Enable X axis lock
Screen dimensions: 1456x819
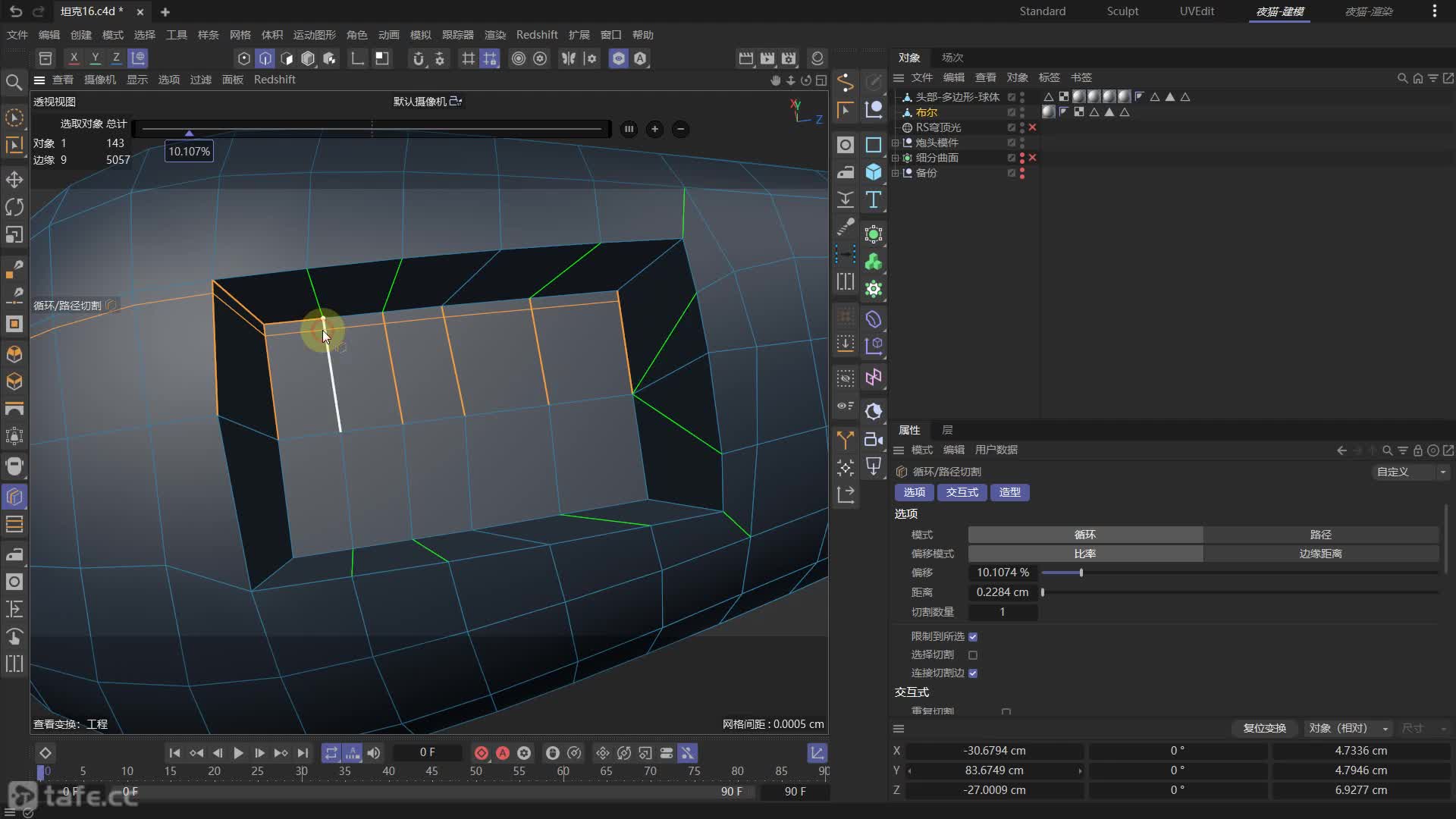point(74,58)
